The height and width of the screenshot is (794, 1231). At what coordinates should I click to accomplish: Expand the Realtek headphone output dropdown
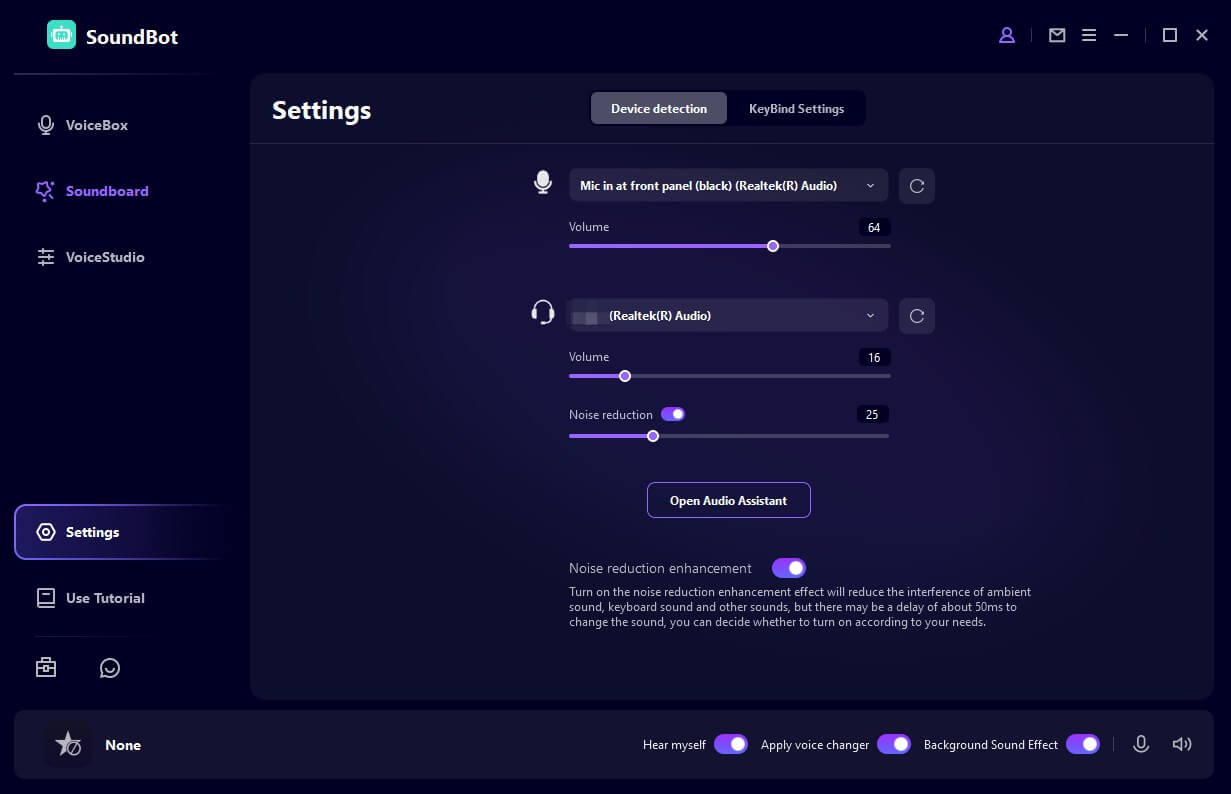click(728, 316)
